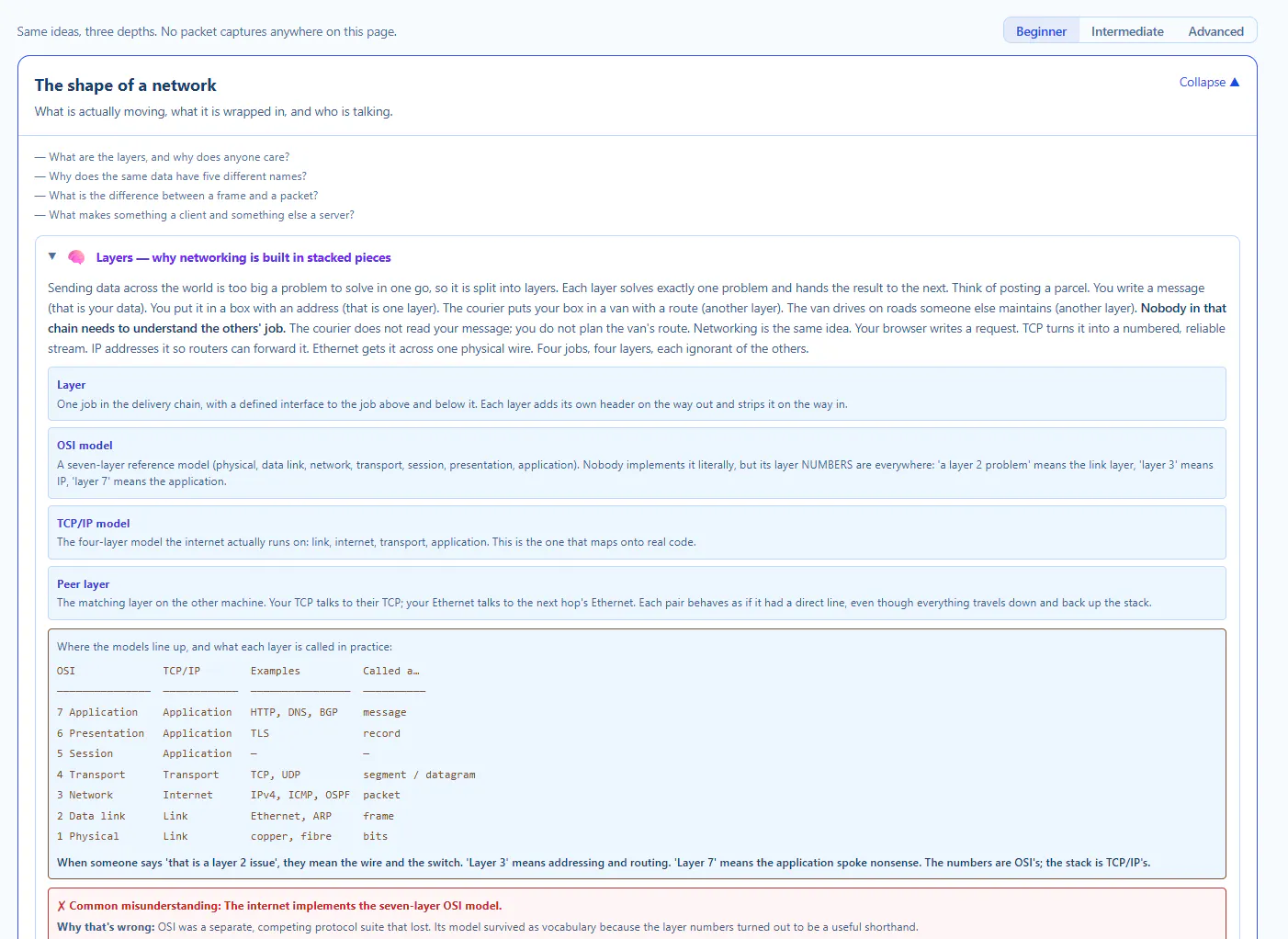Collapse The shape of a network section

tap(1209, 82)
